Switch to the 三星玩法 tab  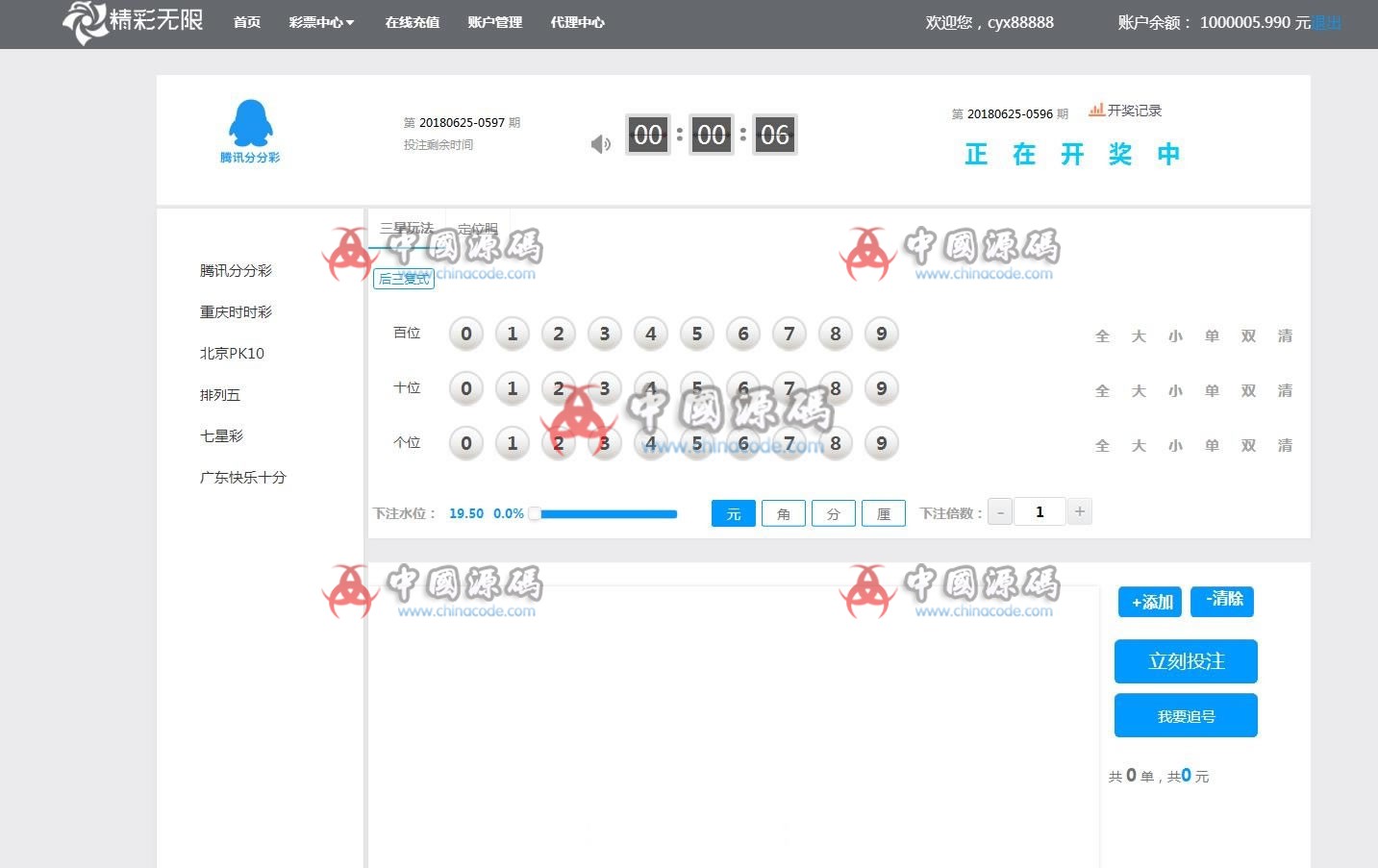(407, 229)
